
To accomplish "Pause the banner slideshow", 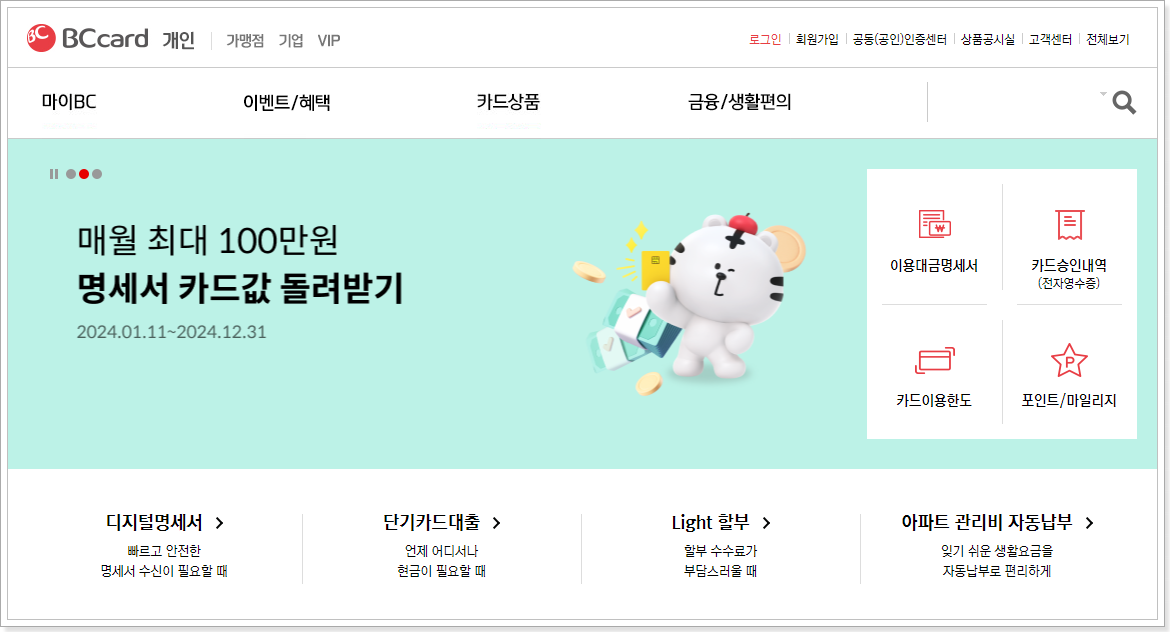I will tap(54, 174).
